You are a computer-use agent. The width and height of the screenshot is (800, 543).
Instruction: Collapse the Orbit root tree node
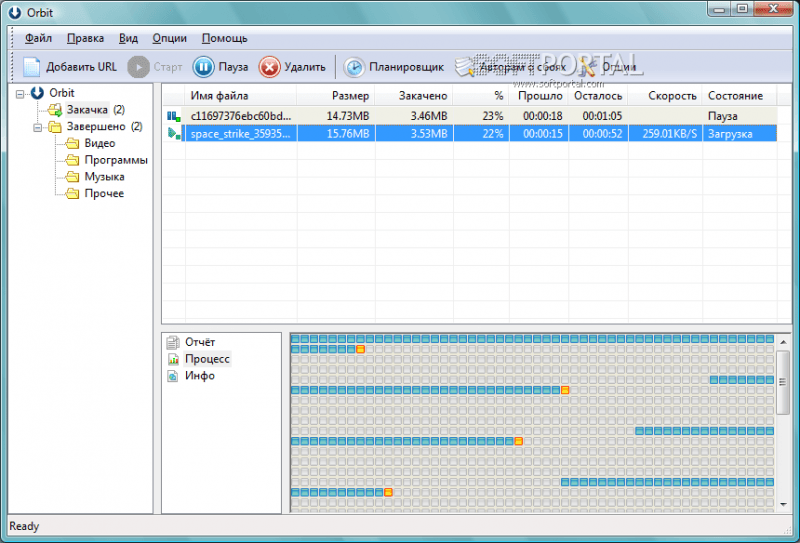pyautogui.click(x=20, y=94)
